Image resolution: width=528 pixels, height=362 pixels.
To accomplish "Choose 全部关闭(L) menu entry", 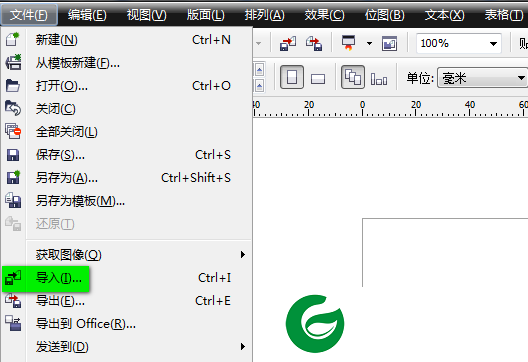I will click(127, 131).
